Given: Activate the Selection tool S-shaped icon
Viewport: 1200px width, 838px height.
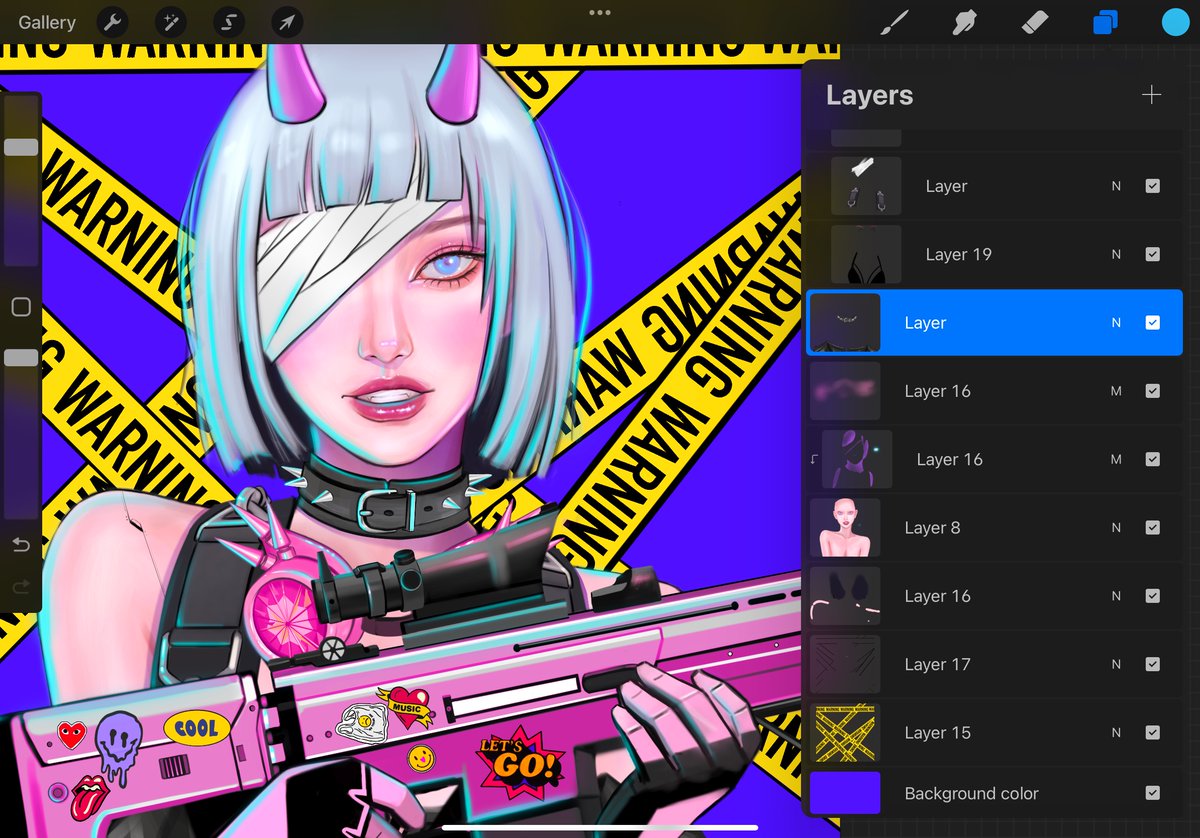Looking at the screenshot, I should click(x=228, y=22).
